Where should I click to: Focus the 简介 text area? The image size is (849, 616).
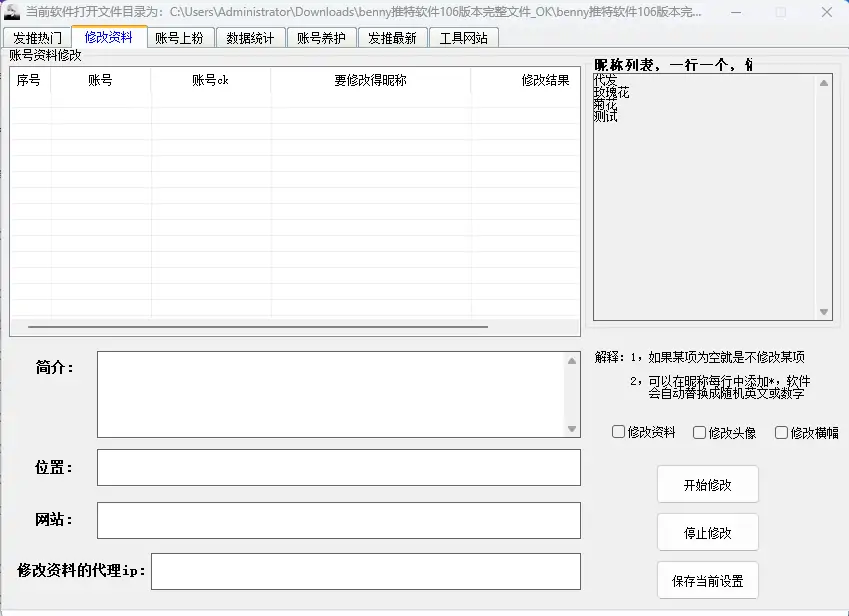(x=331, y=394)
